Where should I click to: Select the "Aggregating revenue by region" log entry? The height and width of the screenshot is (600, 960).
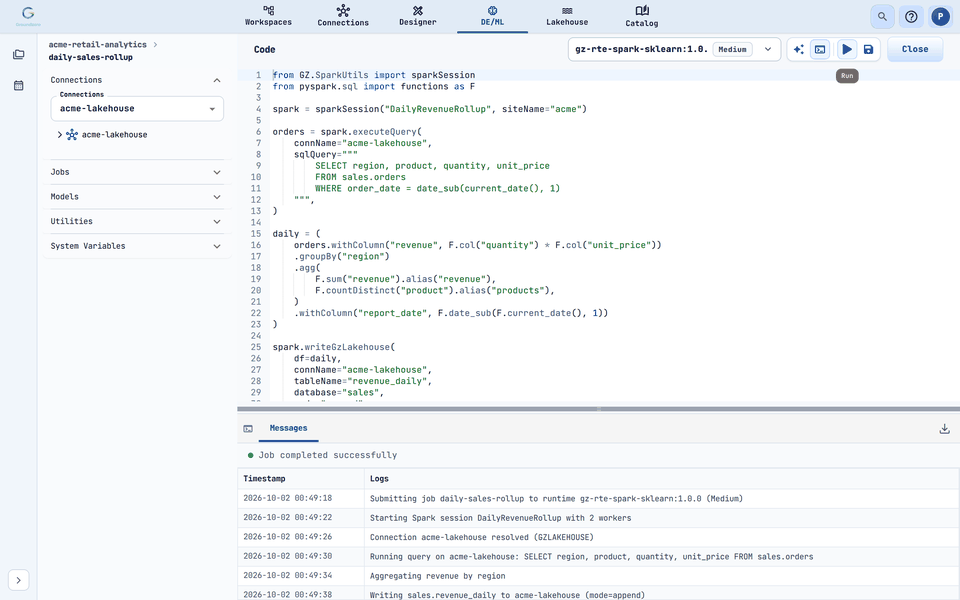point(437,576)
